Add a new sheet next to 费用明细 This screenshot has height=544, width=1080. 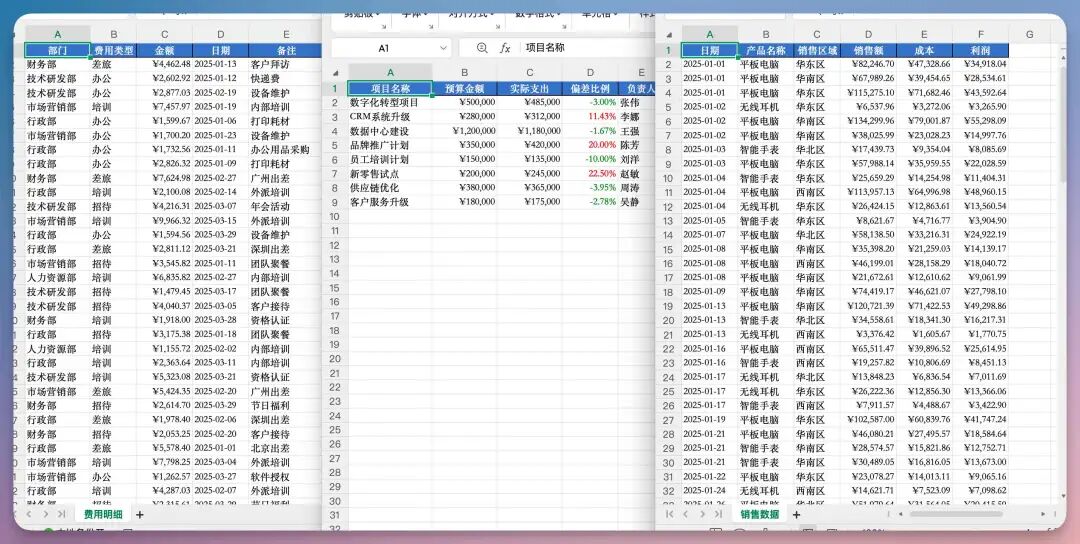point(140,514)
